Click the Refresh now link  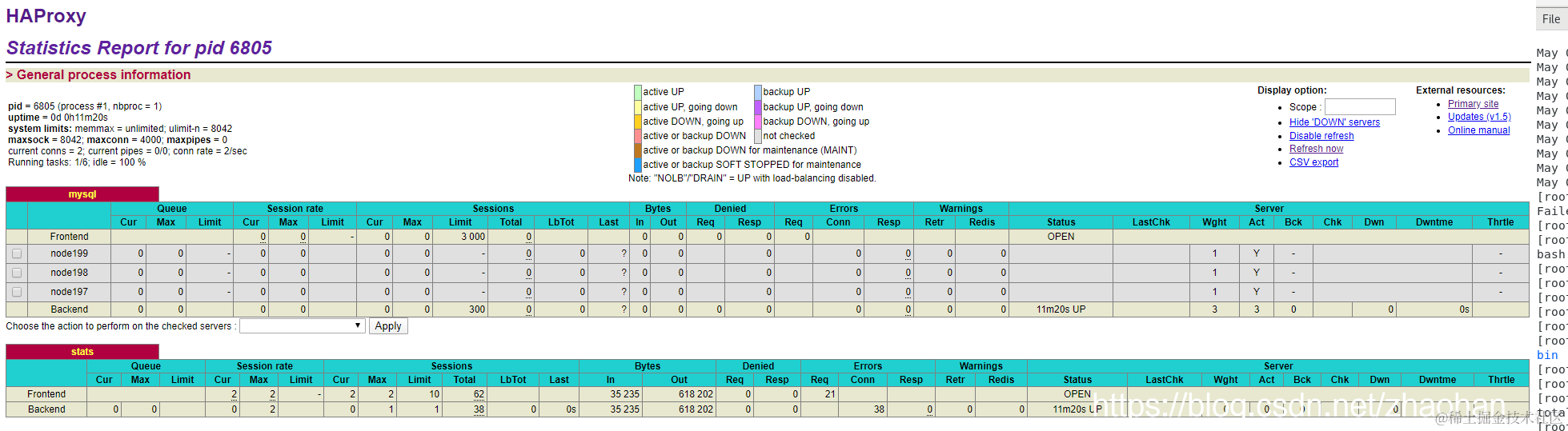pos(1316,149)
